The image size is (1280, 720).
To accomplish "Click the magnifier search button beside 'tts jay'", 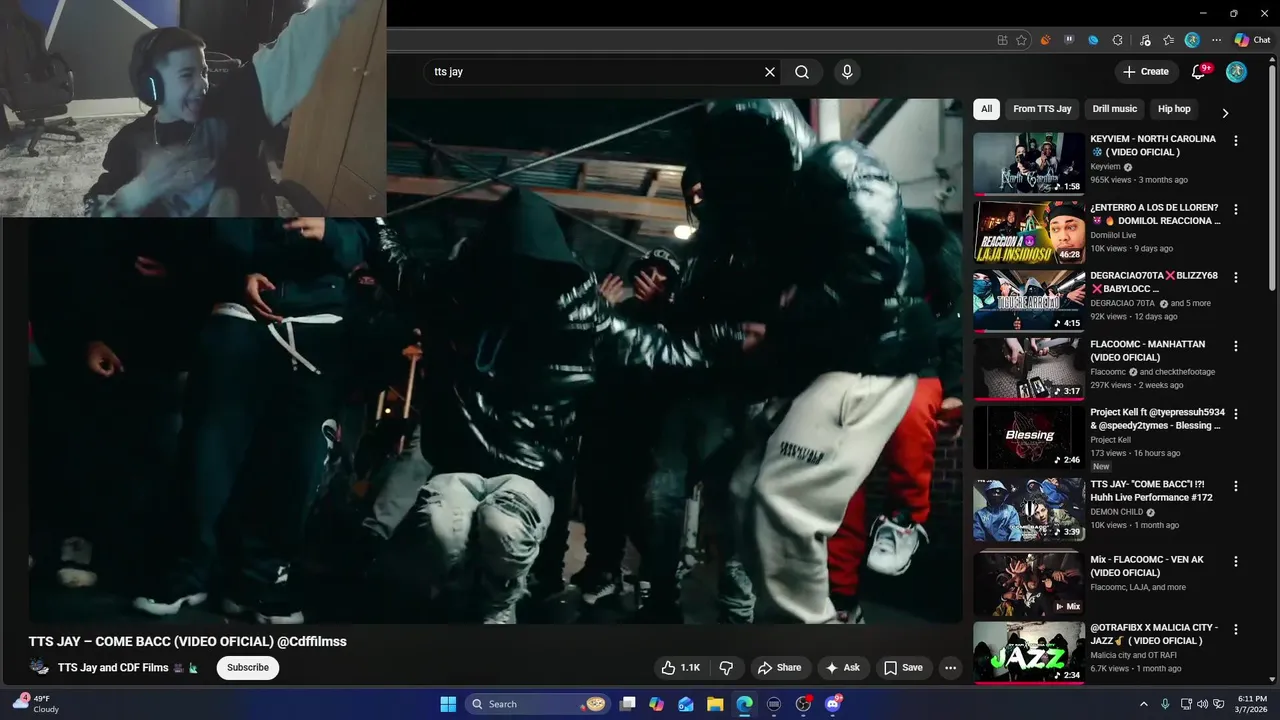I will pos(802,72).
